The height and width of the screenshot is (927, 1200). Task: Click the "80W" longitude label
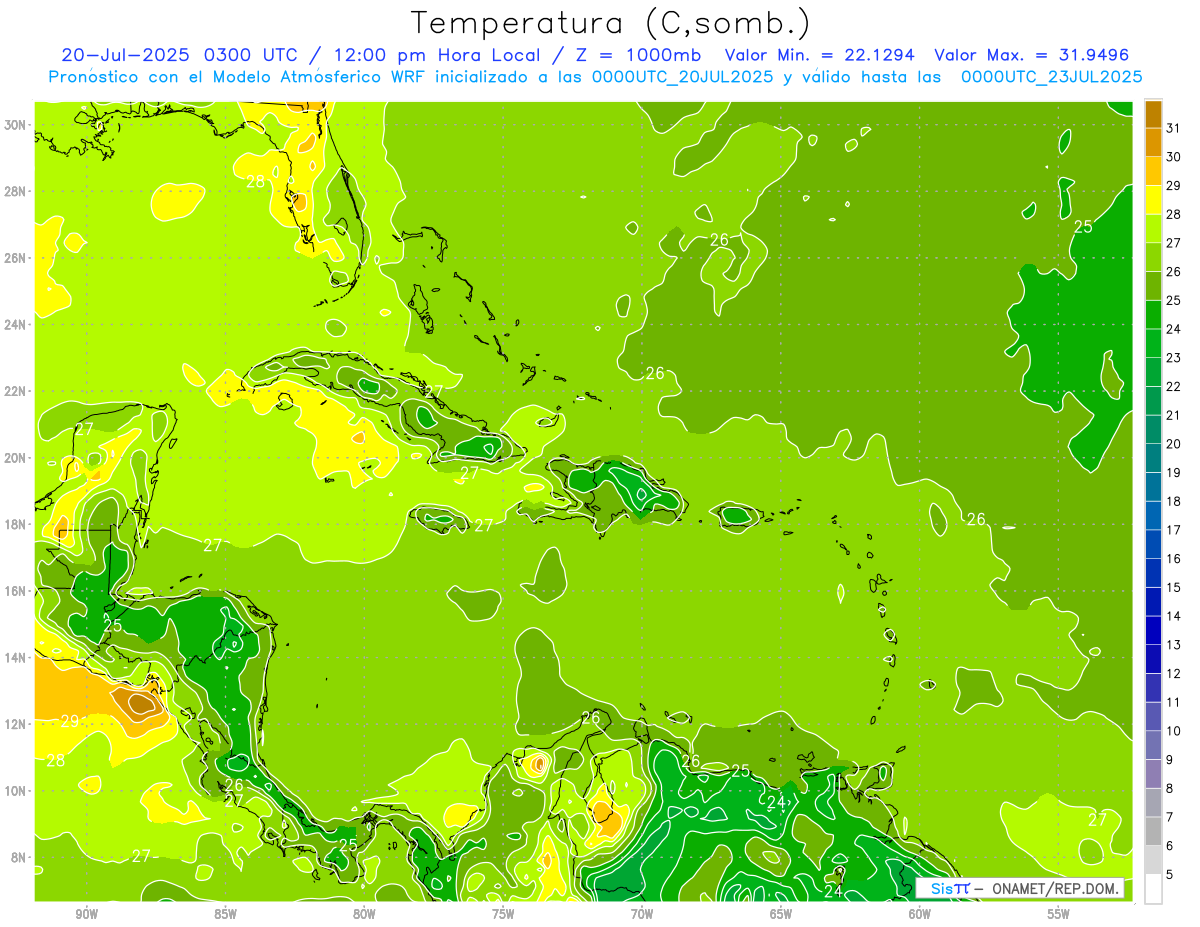pyautogui.click(x=364, y=914)
